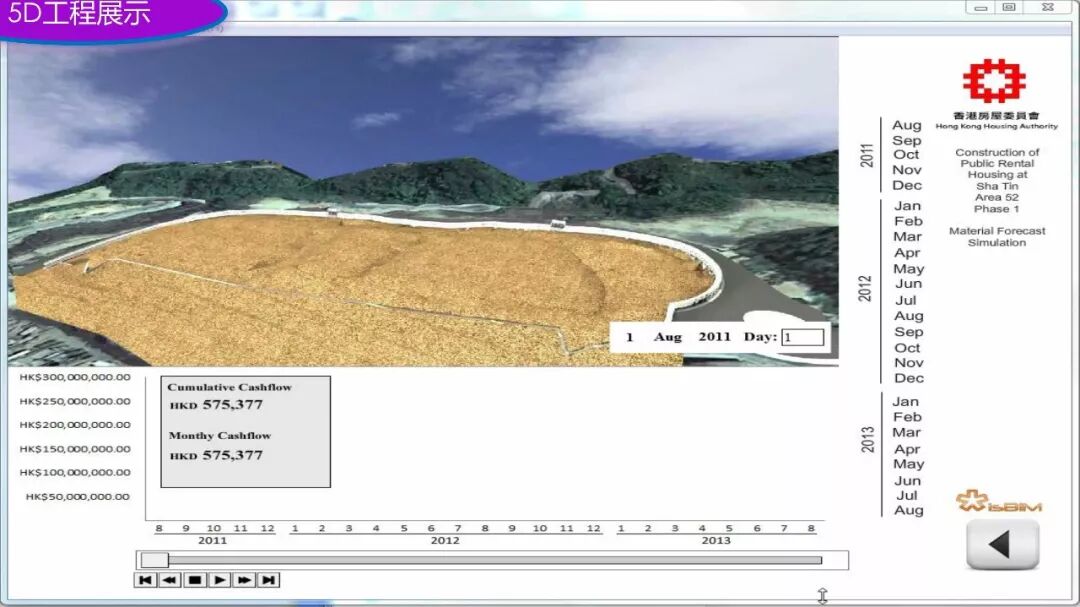Select Apr under 2013 in the month list
This screenshot has height=607, width=1080.
(x=907, y=449)
